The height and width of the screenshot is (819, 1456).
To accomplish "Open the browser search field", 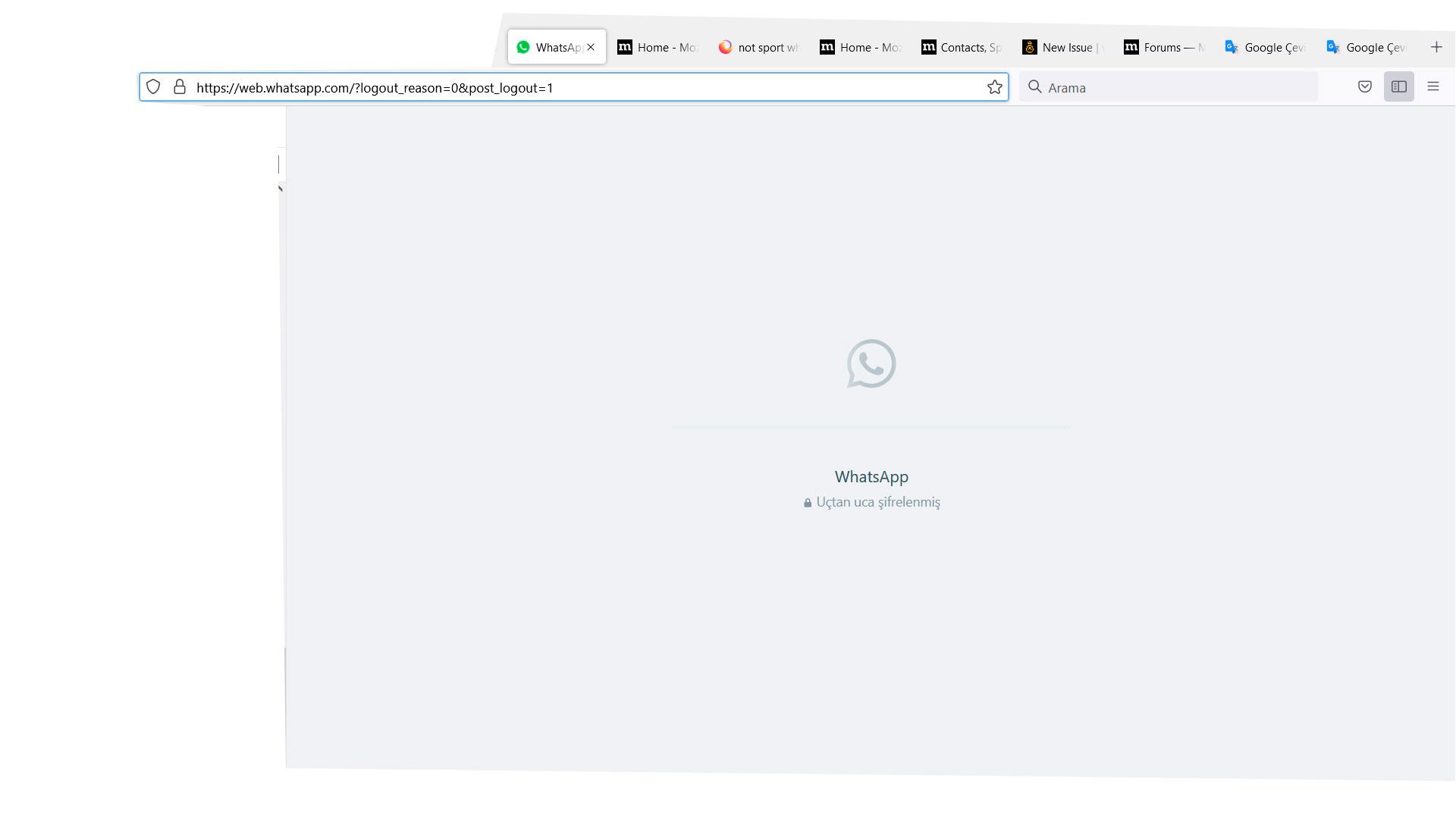I will (x=1169, y=87).
